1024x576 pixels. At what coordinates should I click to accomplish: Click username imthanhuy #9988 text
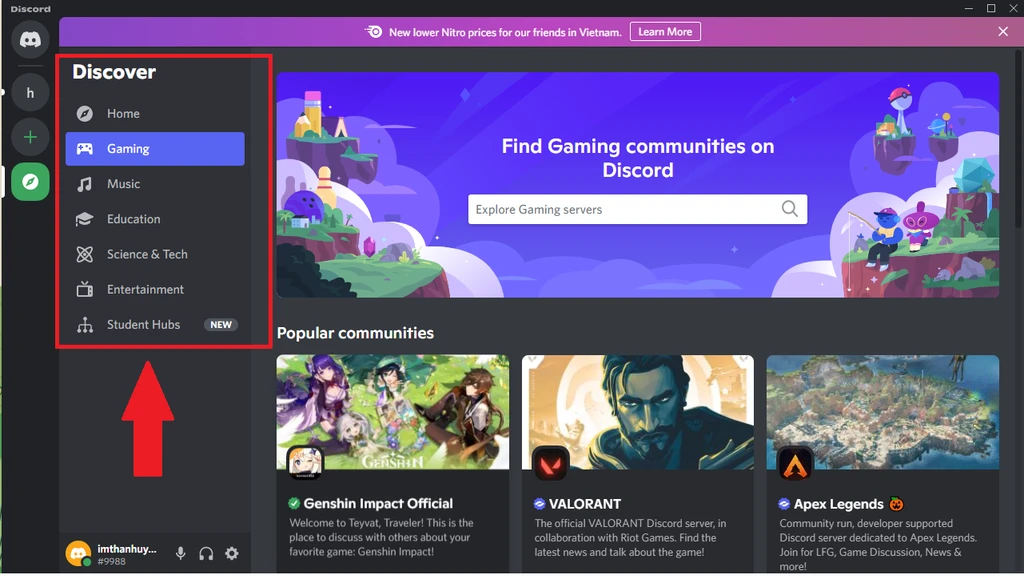click(x=127, y=554)
